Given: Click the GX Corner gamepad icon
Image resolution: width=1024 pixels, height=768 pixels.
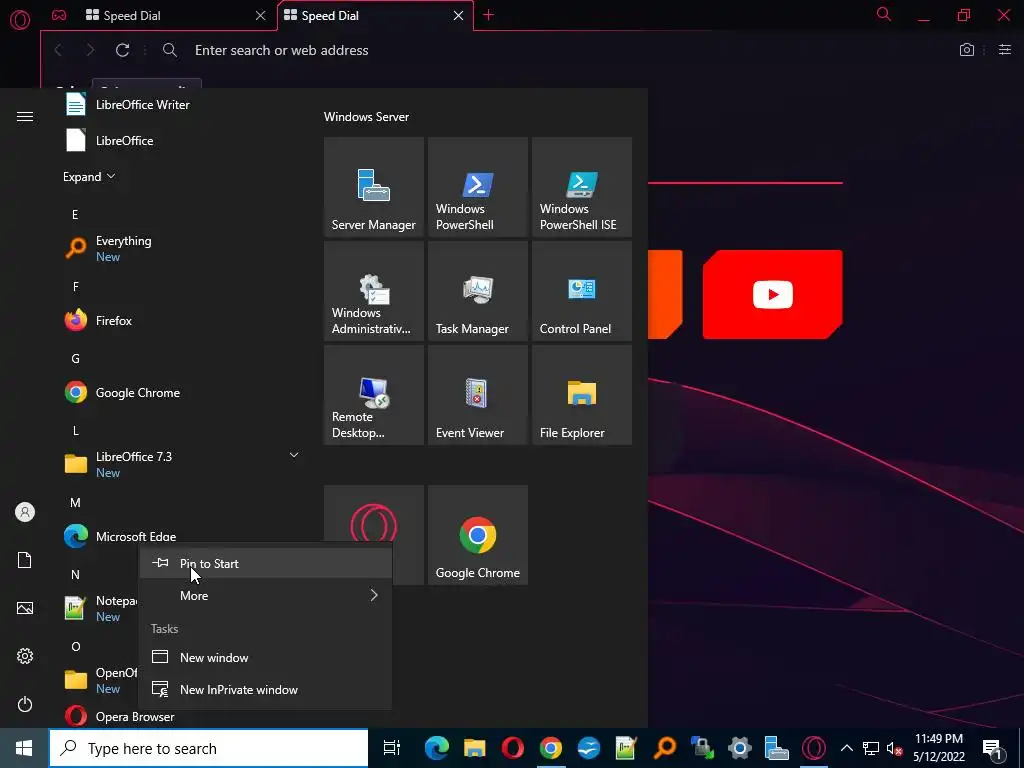Looking at the screenshot, I should pyautogui.click(x=59, y=15).
